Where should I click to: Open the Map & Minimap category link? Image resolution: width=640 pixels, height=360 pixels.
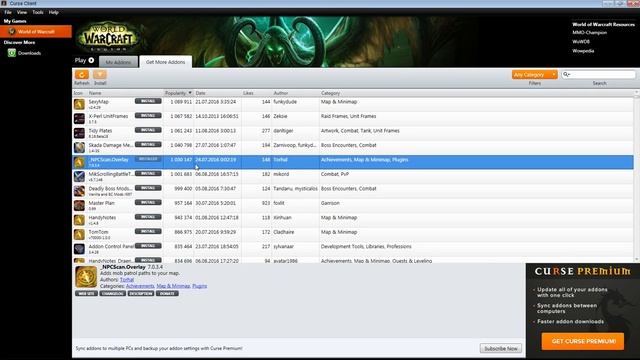[x=173, y=286]
